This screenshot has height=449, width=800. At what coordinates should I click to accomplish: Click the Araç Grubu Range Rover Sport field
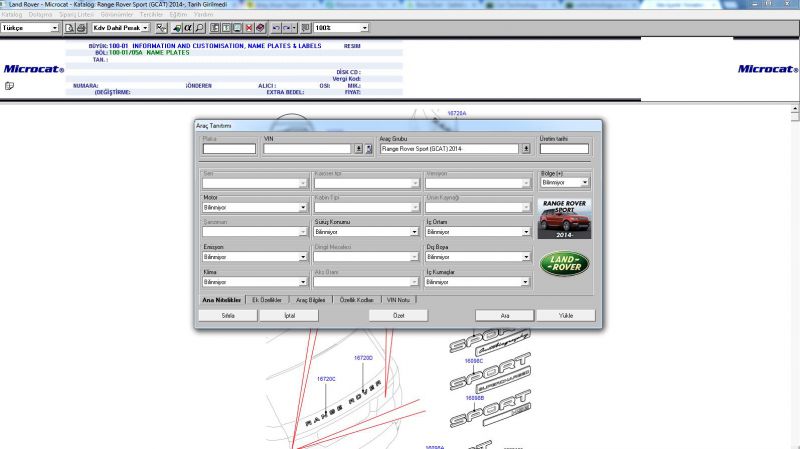pyautogui.click(x=449, y=148)
